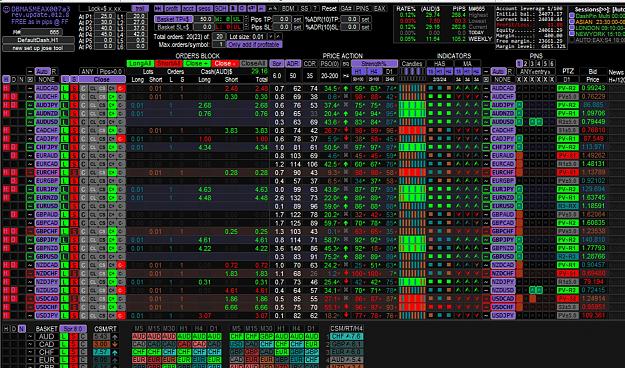Click the Strength% header button

click(374, 64)
